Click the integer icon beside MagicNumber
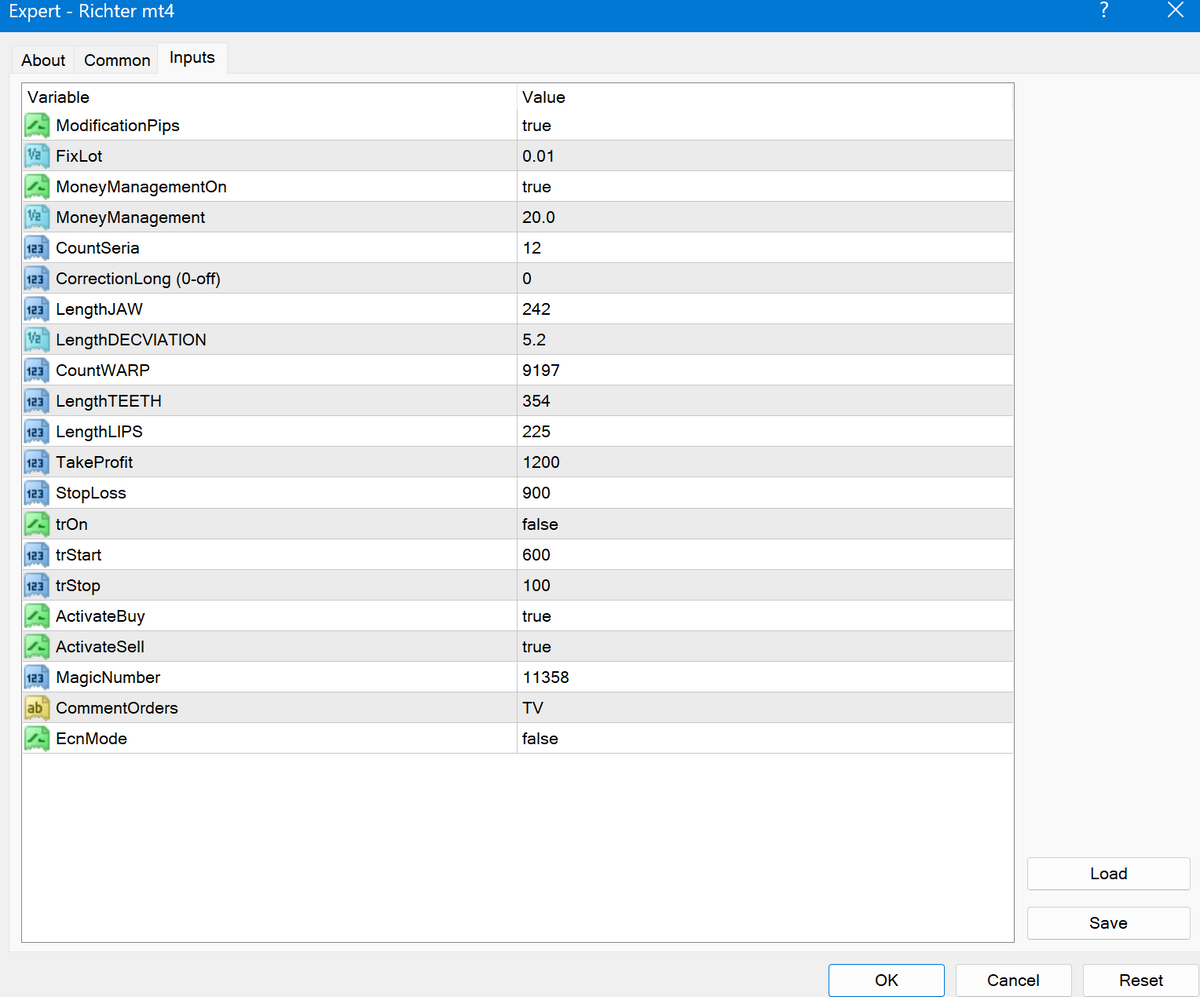Screen dimensions: 1200x997 [37, 678]
